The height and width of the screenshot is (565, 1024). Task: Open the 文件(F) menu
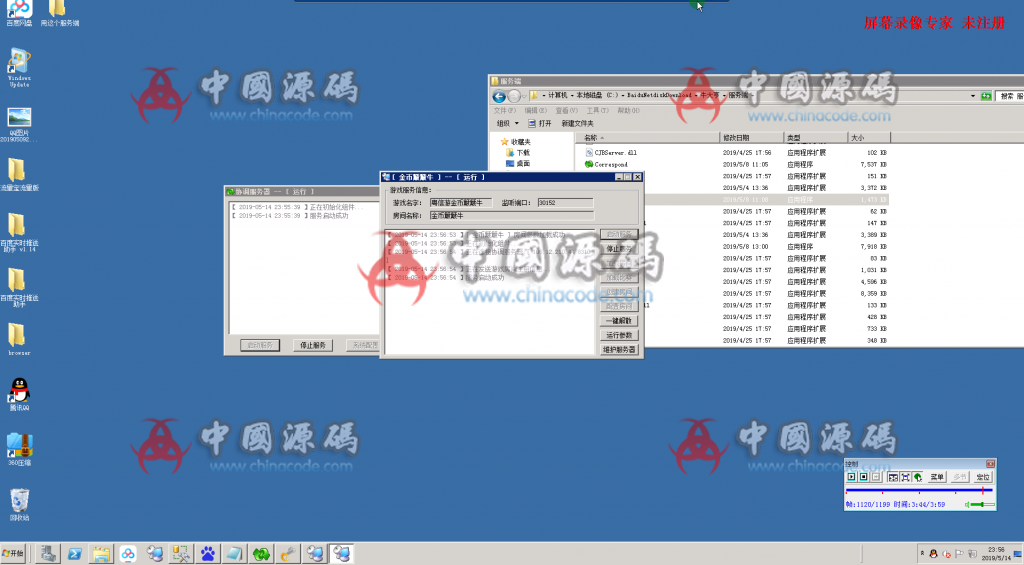point(504,110)
